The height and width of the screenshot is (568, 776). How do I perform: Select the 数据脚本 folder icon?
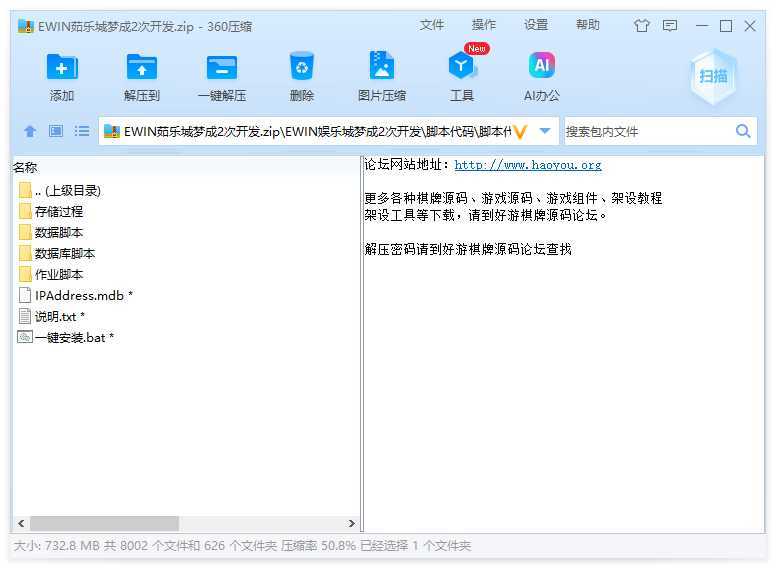[x=25, y=232]
